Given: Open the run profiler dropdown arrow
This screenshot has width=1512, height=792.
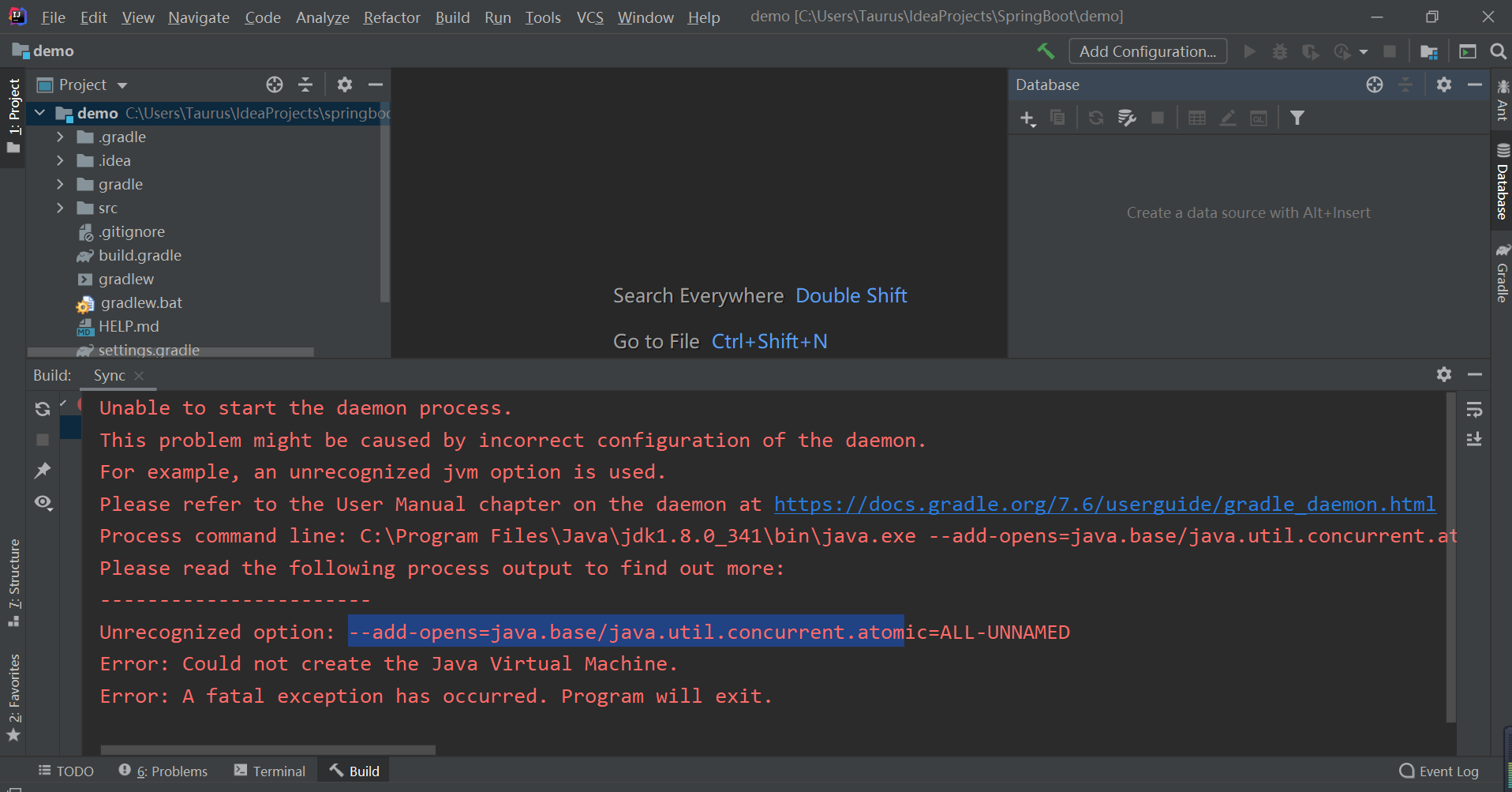Looking at the screenshot, I should click(x=1364, y=52).
